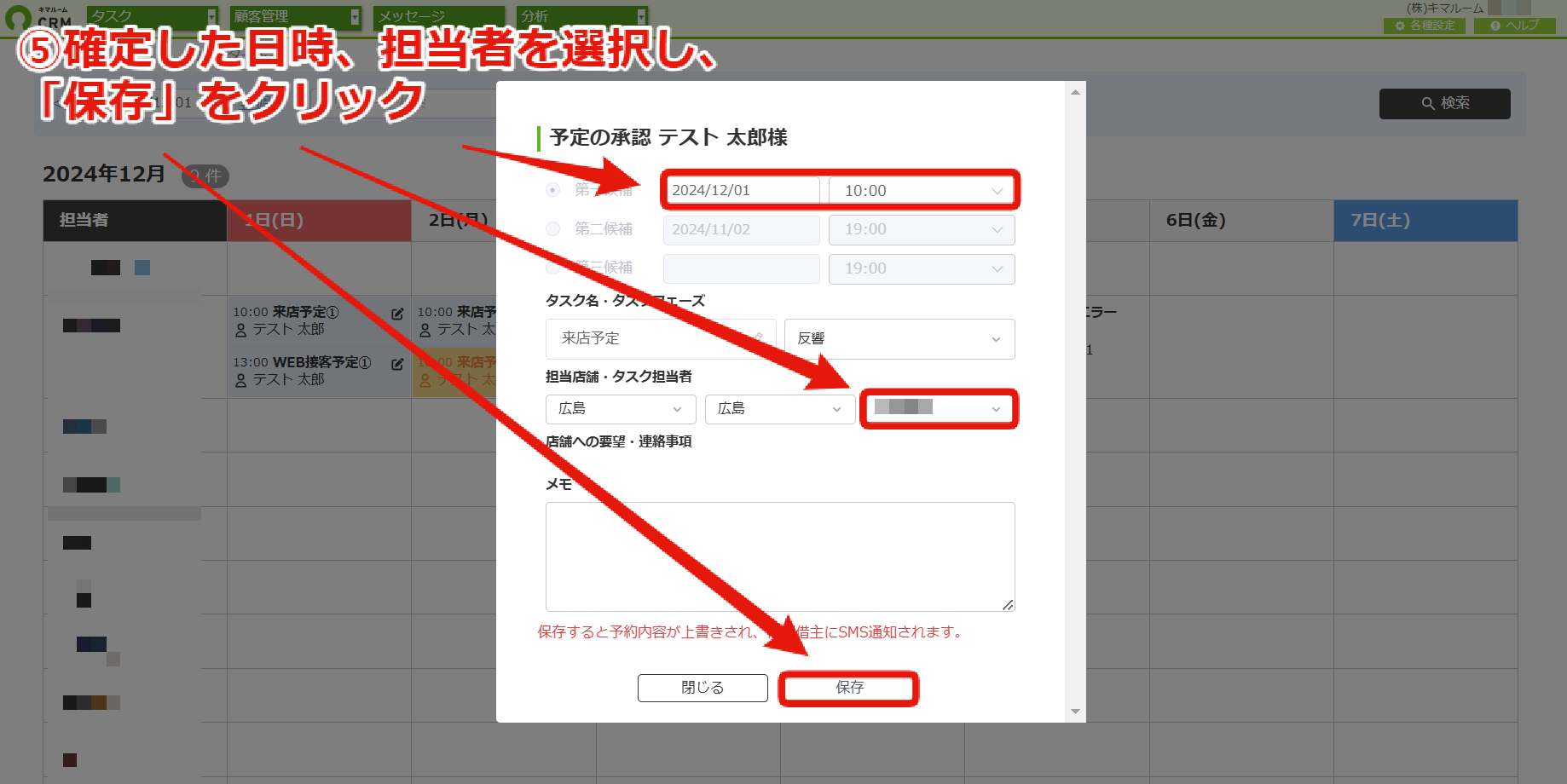Image resolution: width=1567 pixels, height=784 pixels.
Task: Open the タスク menu in top bar
Action: click(x=152, y=16)
